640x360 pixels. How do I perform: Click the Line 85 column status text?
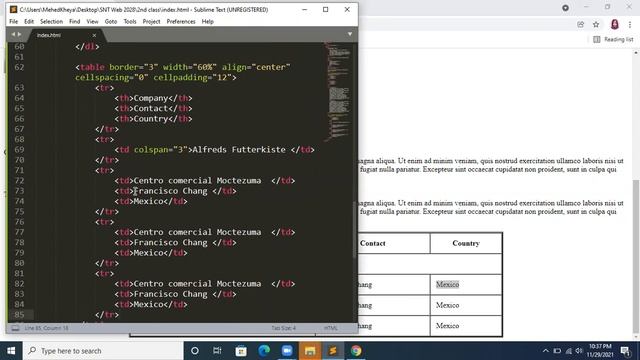point(47,328)
